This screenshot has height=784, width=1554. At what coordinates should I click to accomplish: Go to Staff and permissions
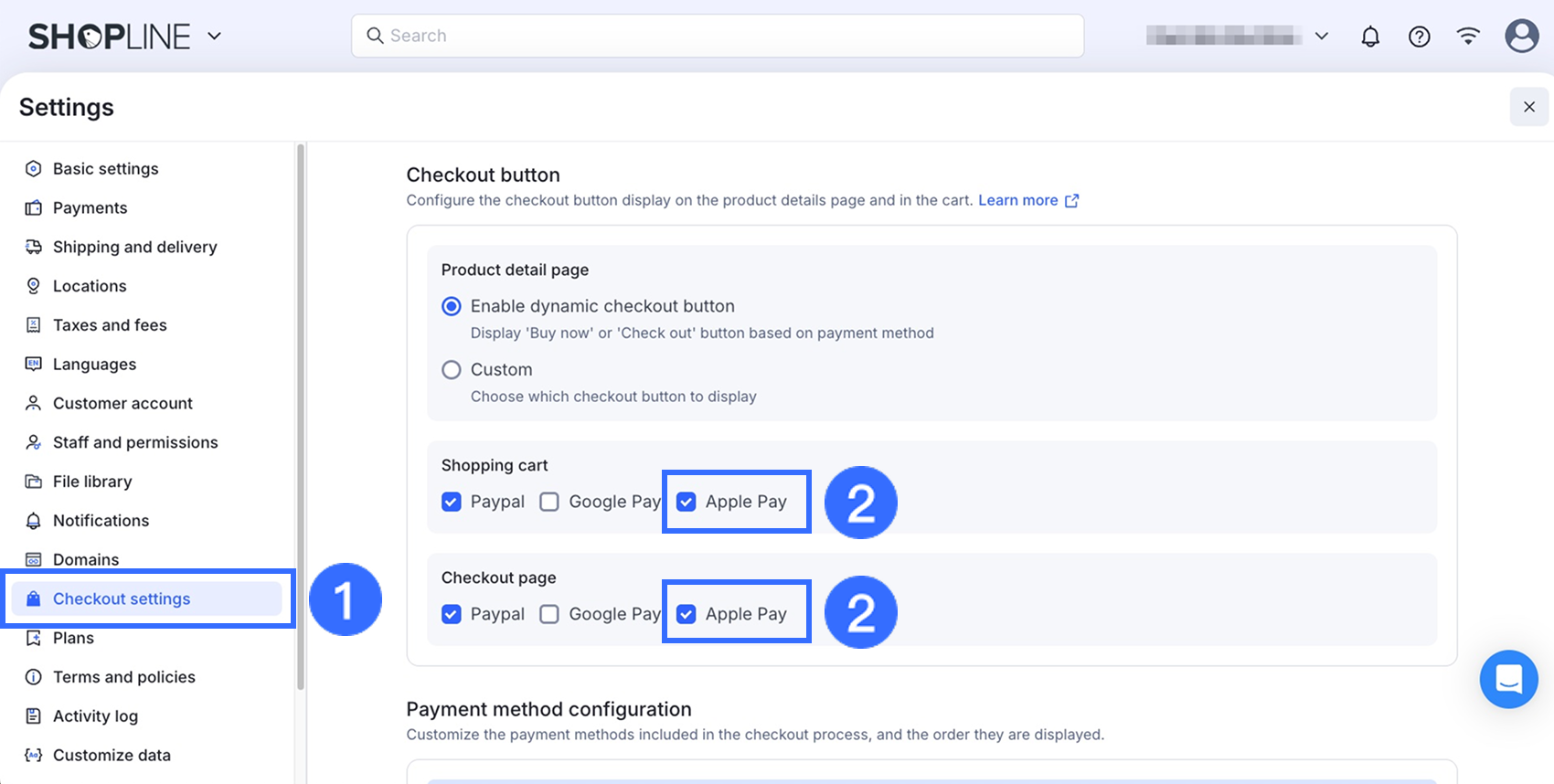(135, 442)
